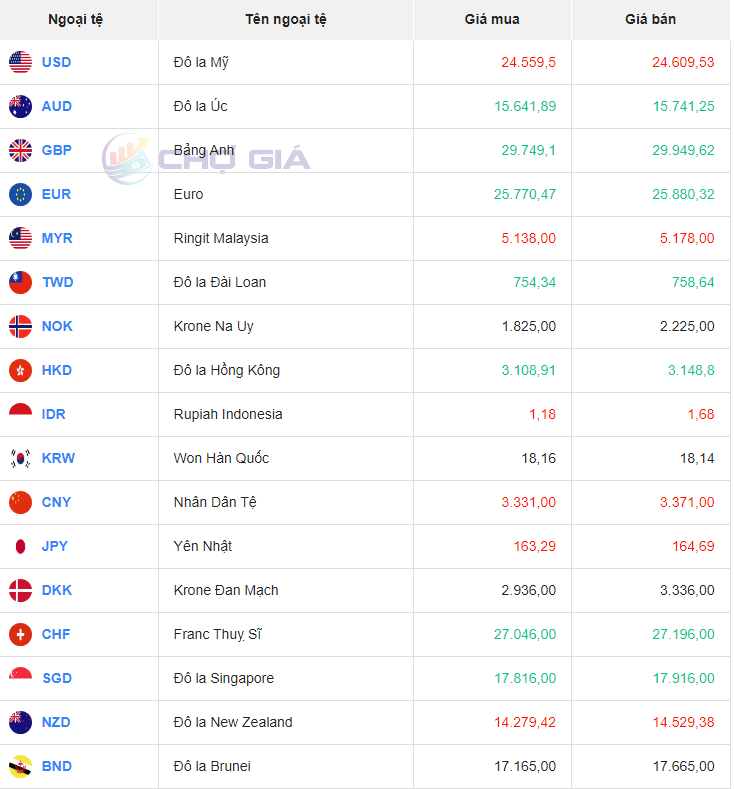Click the UK flag icon beside GBP
Screen dimensions: 734x789
point(20,150)
